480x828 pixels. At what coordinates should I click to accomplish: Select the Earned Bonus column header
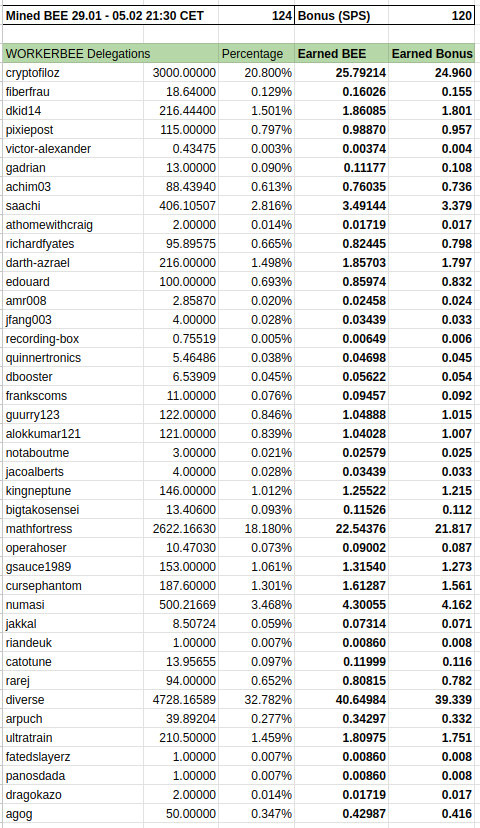pyautogui.click(x=431, y=53)
